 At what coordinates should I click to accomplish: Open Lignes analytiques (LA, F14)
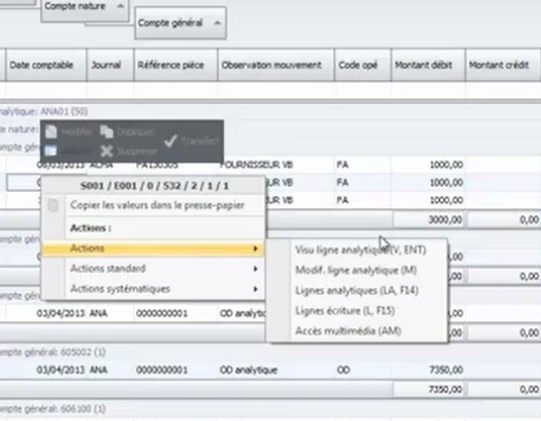coord(357,291)
